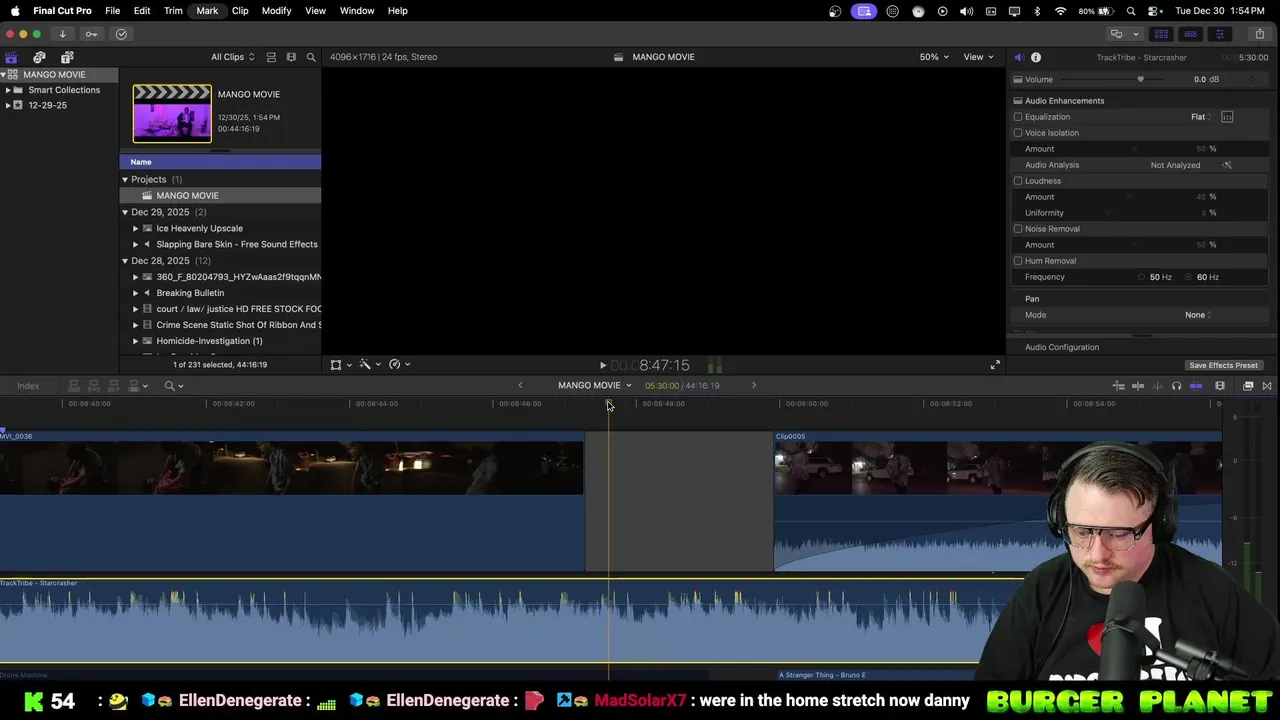Image resolution: width=1280 pixels, height=720 pixels.
Task: Click the viewer play button
Action: (x=602, y=366)
